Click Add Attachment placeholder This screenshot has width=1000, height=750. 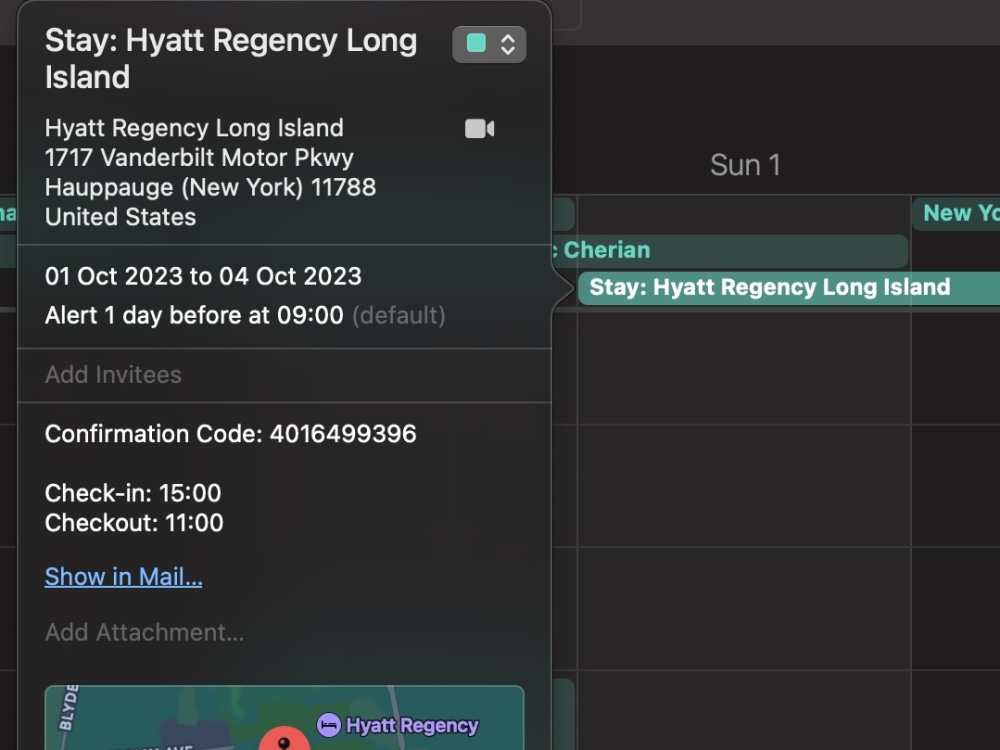pos(145,632)
